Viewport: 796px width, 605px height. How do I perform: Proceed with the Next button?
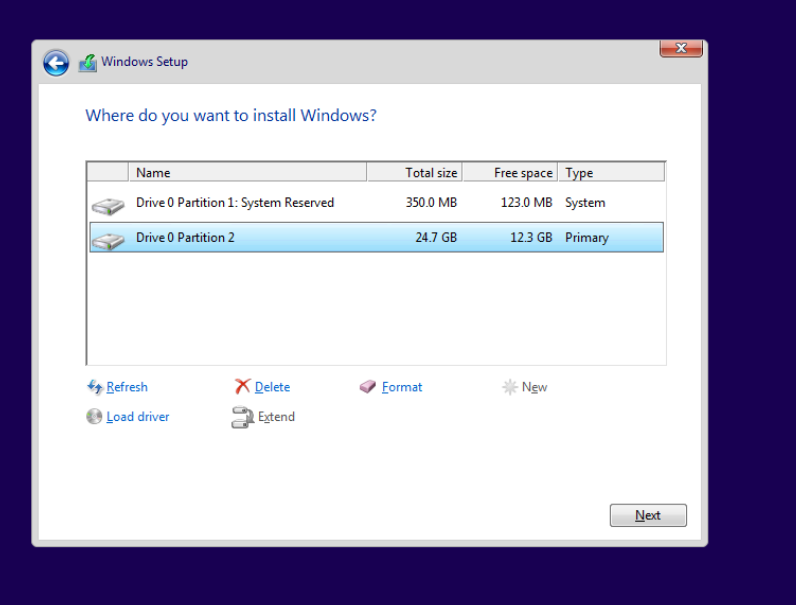(648, 515)
